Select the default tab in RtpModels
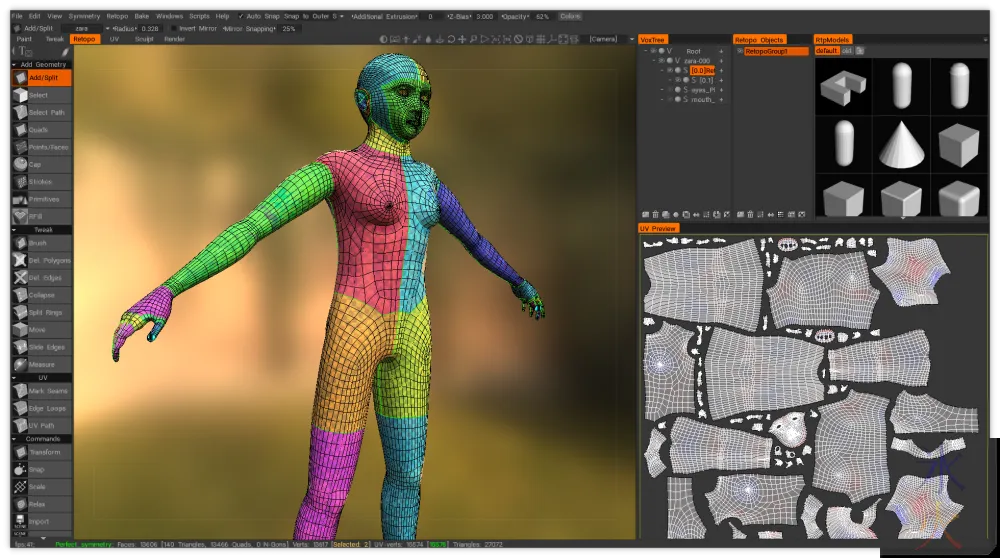This screenshot has width=1000, height=558. 827,51
